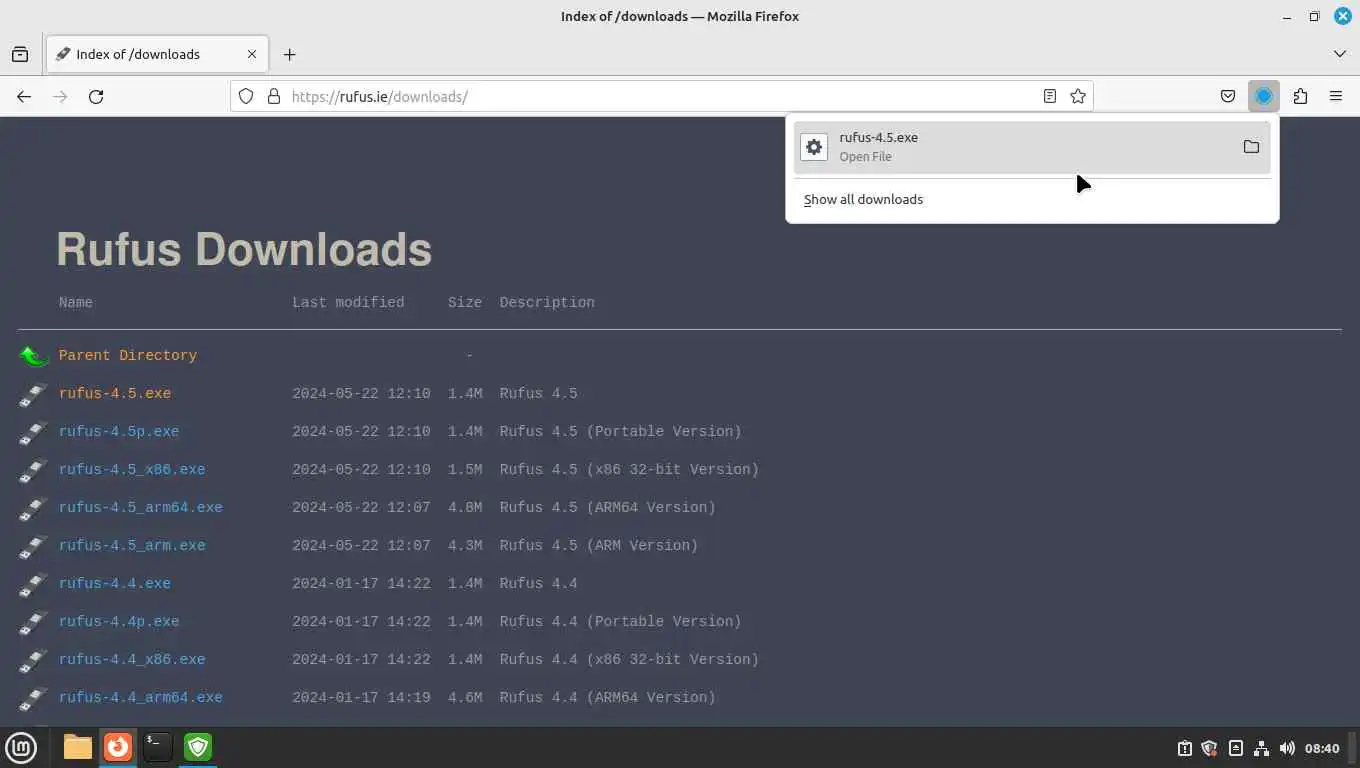The image size is (1360, 768).
Task: Click the '4.6M' size value
Action: point(465,697)
